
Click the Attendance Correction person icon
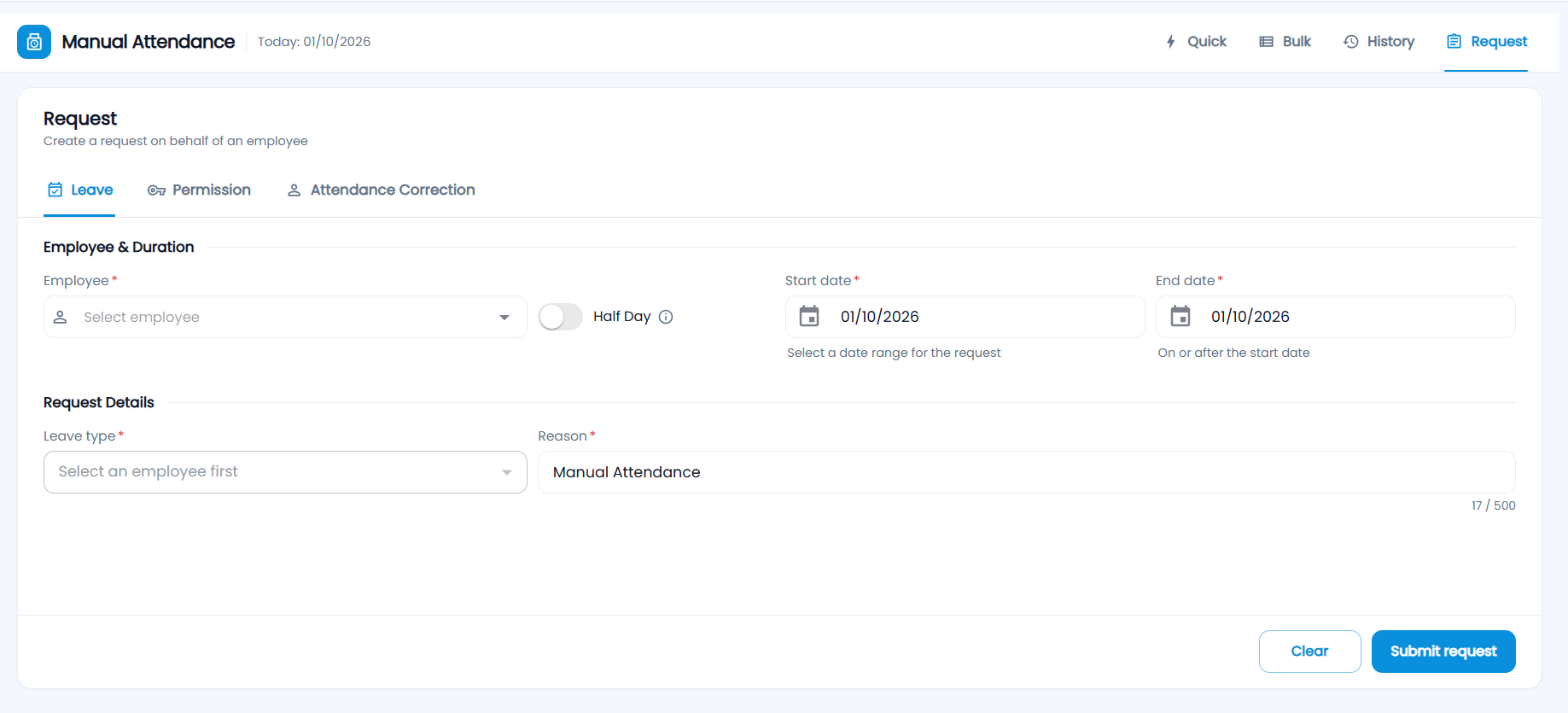[x=294, y=190]
